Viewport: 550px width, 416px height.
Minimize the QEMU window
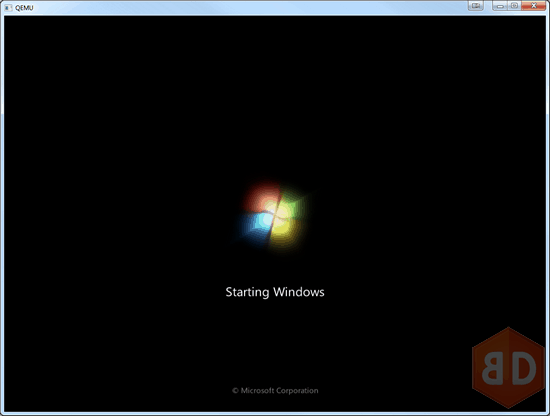[x=500, y=6]
